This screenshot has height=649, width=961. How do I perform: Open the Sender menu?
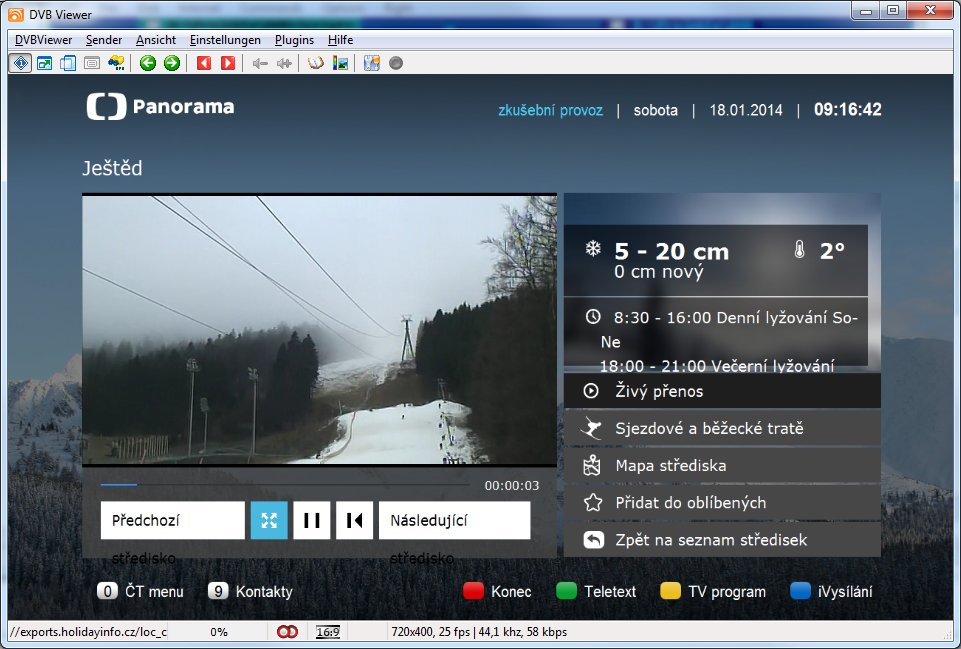click(x=104, y=40)
